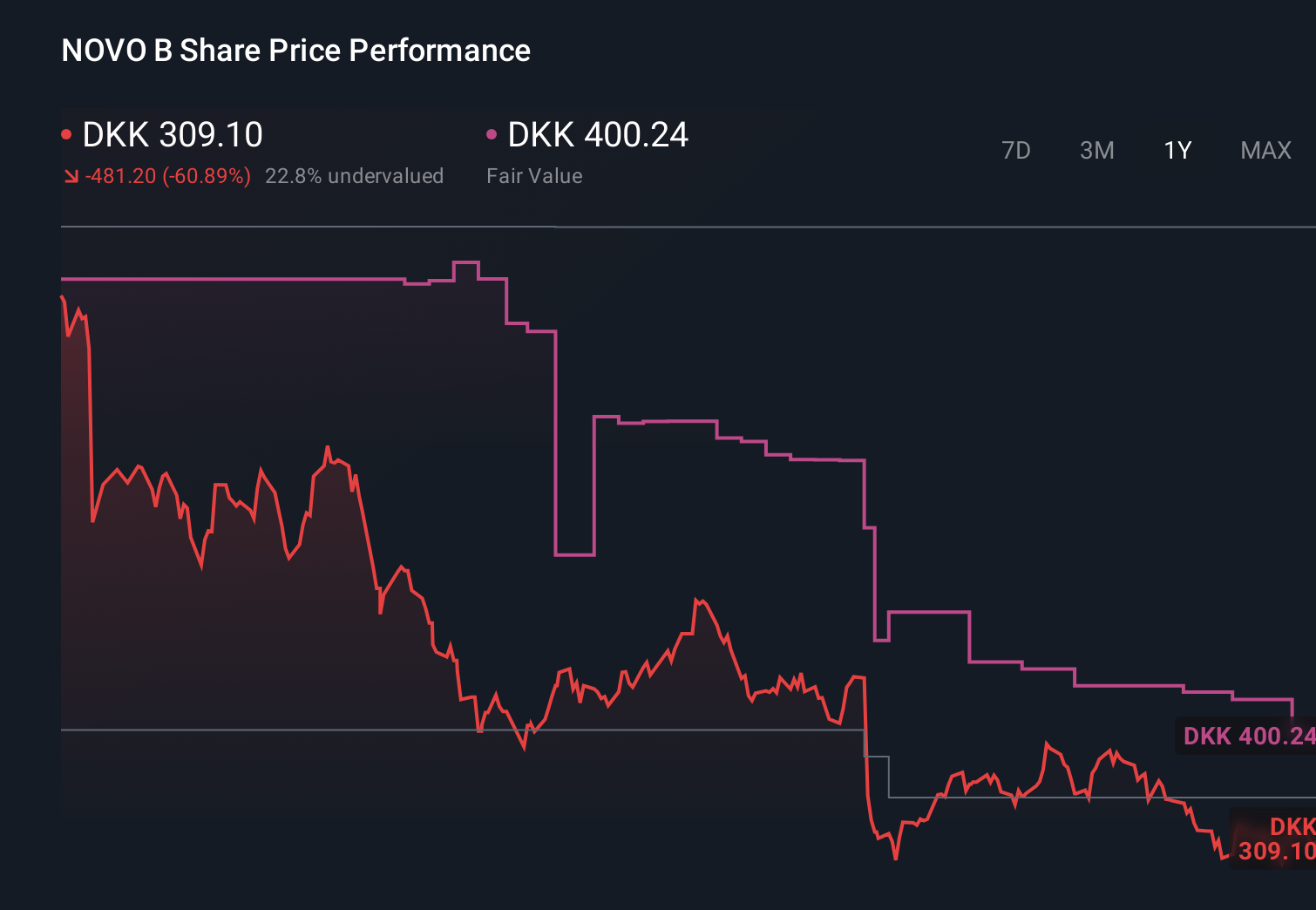Click the lowest dip of the red price line
Screen dimensions: 1316x910
pyautogui.click(x=896, y=859)
